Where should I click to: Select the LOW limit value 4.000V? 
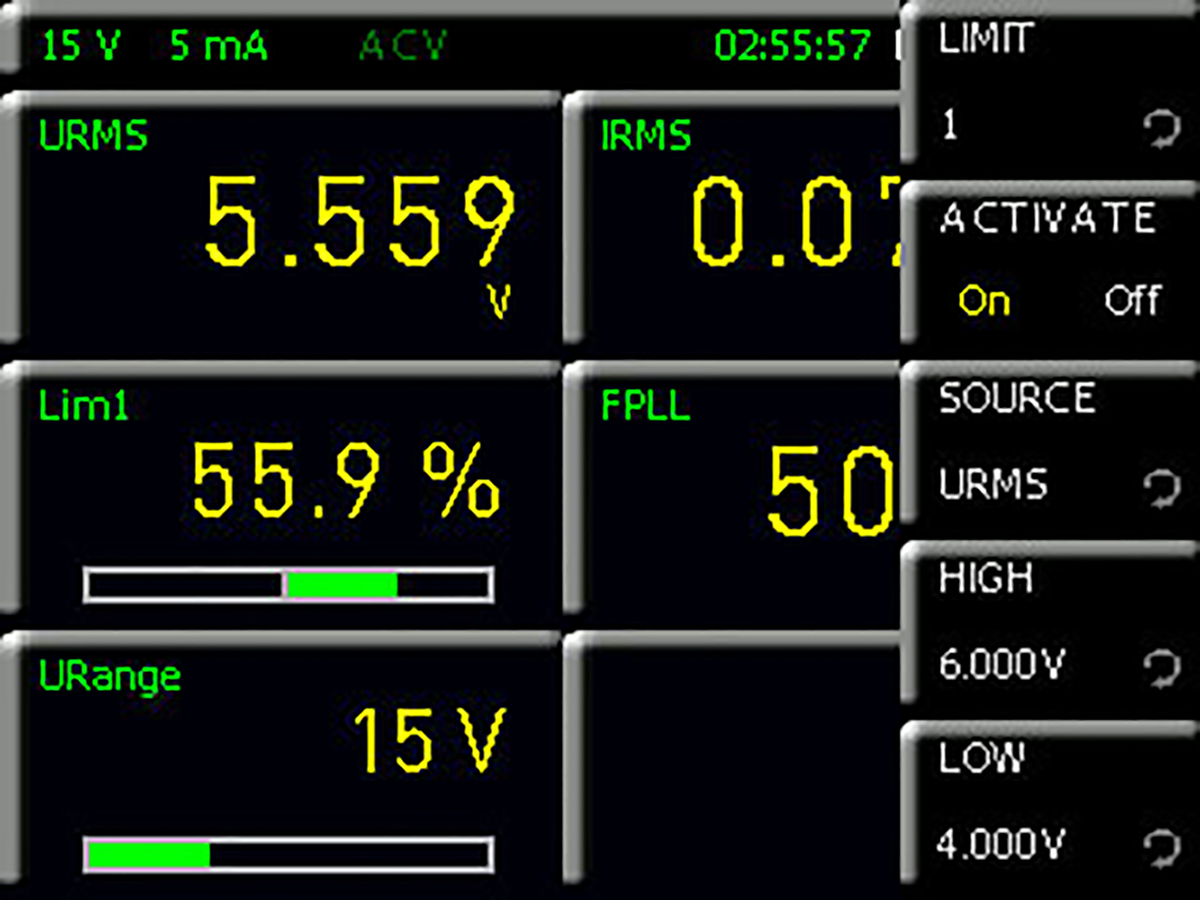(1002, 846)
